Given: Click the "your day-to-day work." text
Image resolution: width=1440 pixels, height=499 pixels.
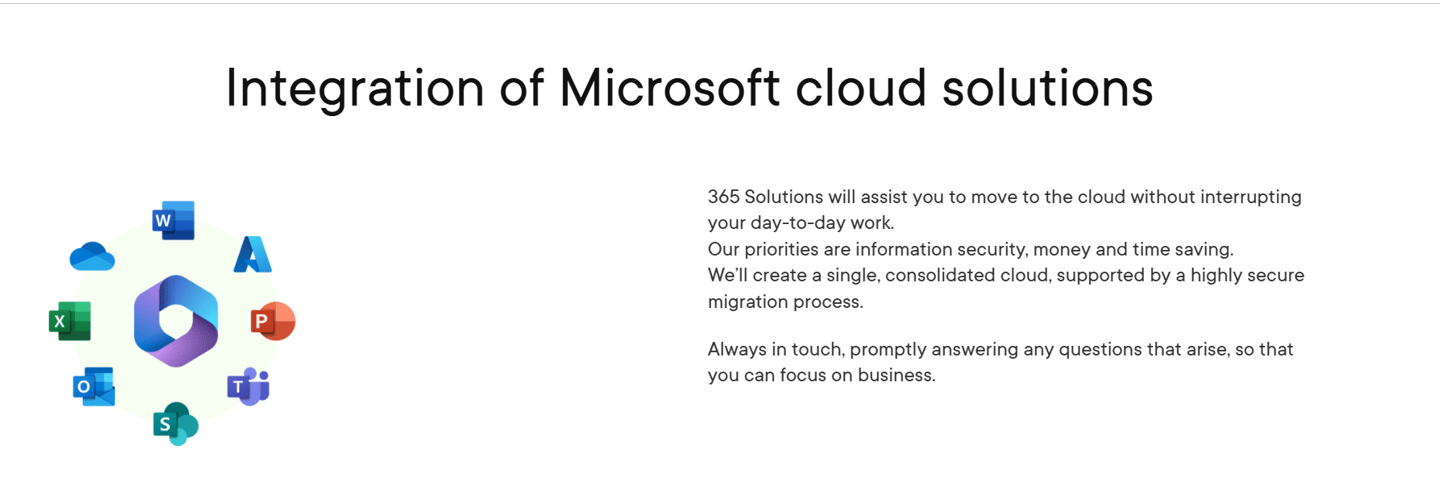Looking at the screenshot, I should [801, 222].
